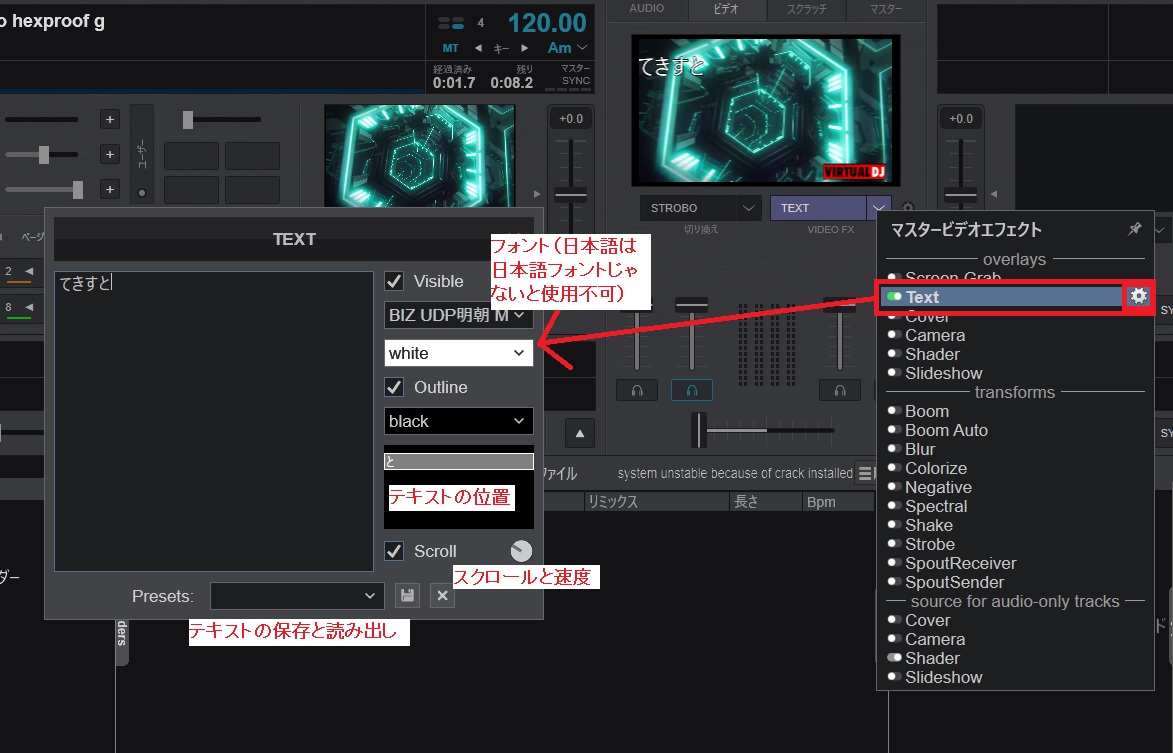Click into the text input area showing てきすと
This screenshot has height=753, width=1173.
[x=214, y=421]
